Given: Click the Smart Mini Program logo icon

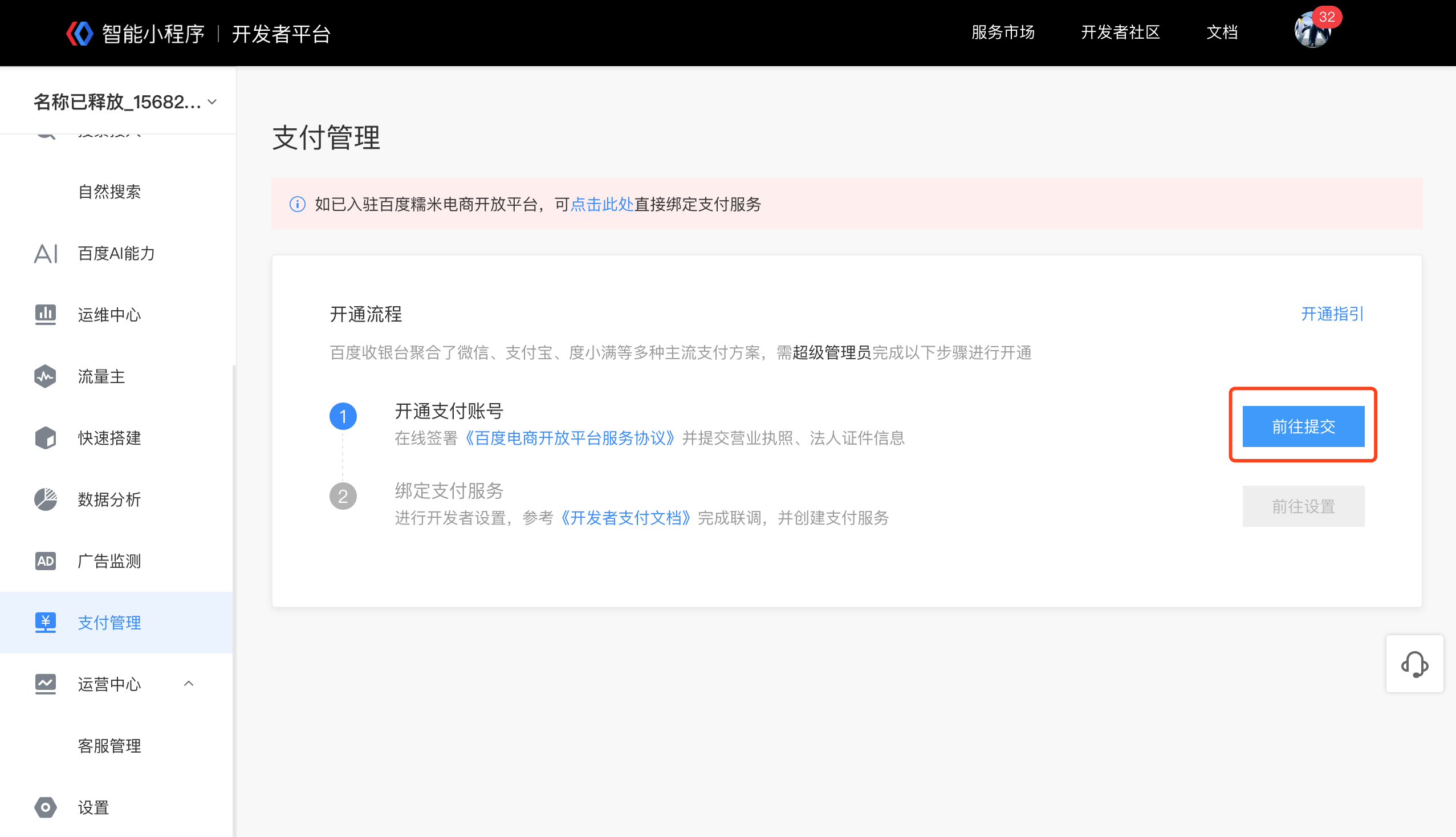Looking at the screenshot, I should (80, 33).
